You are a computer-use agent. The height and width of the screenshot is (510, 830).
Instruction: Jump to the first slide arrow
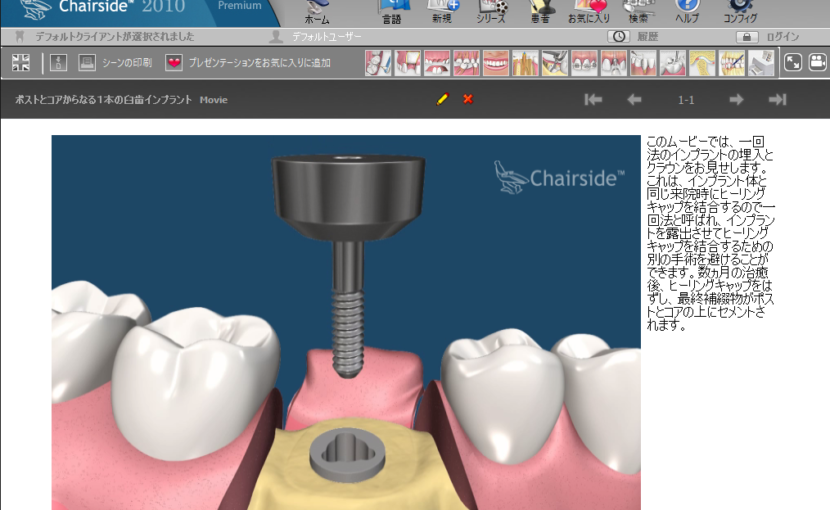593,100
